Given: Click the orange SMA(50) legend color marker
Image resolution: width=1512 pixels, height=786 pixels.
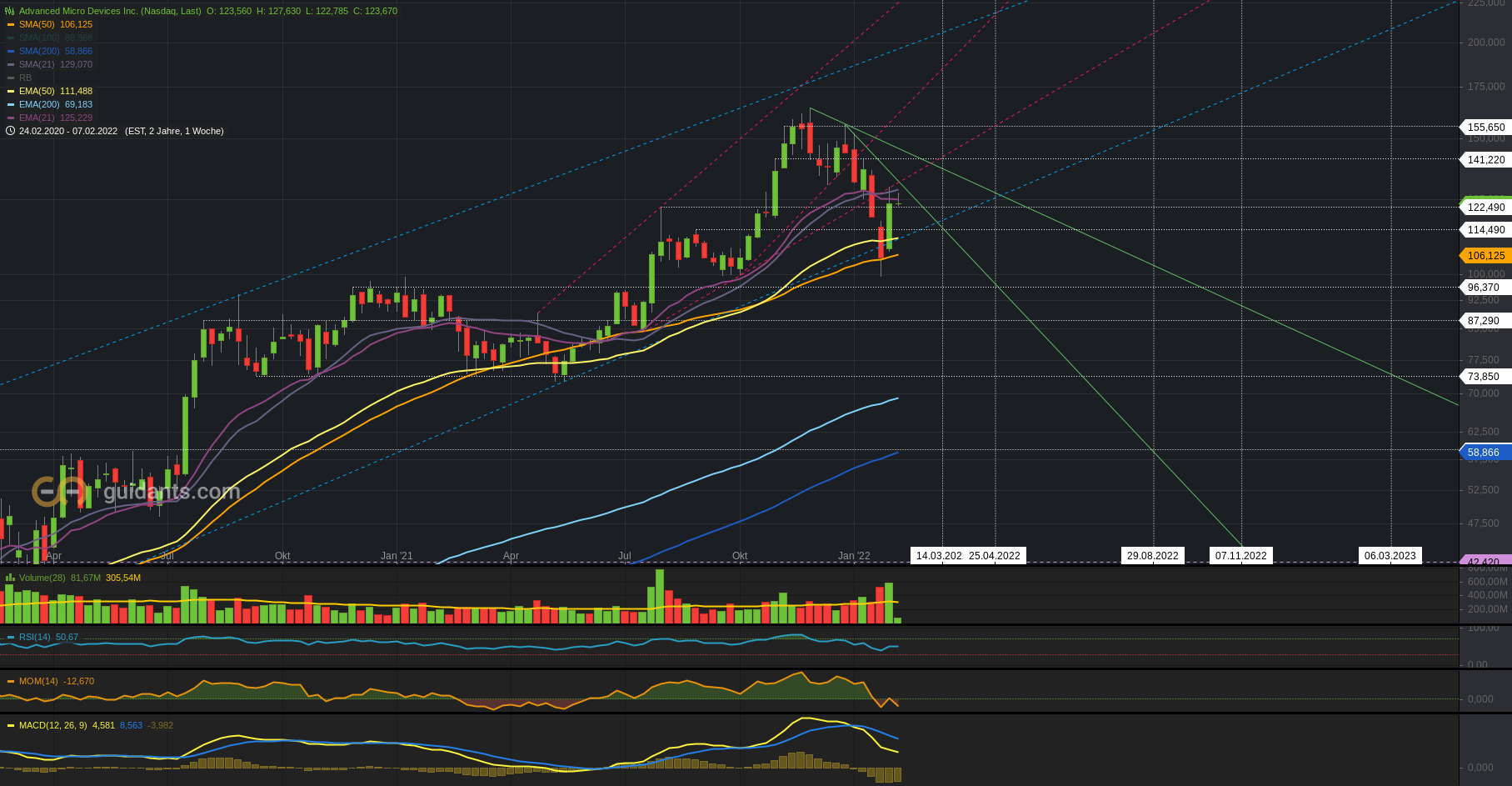Looking at the screenshot, I should click(x=10, y=24).
